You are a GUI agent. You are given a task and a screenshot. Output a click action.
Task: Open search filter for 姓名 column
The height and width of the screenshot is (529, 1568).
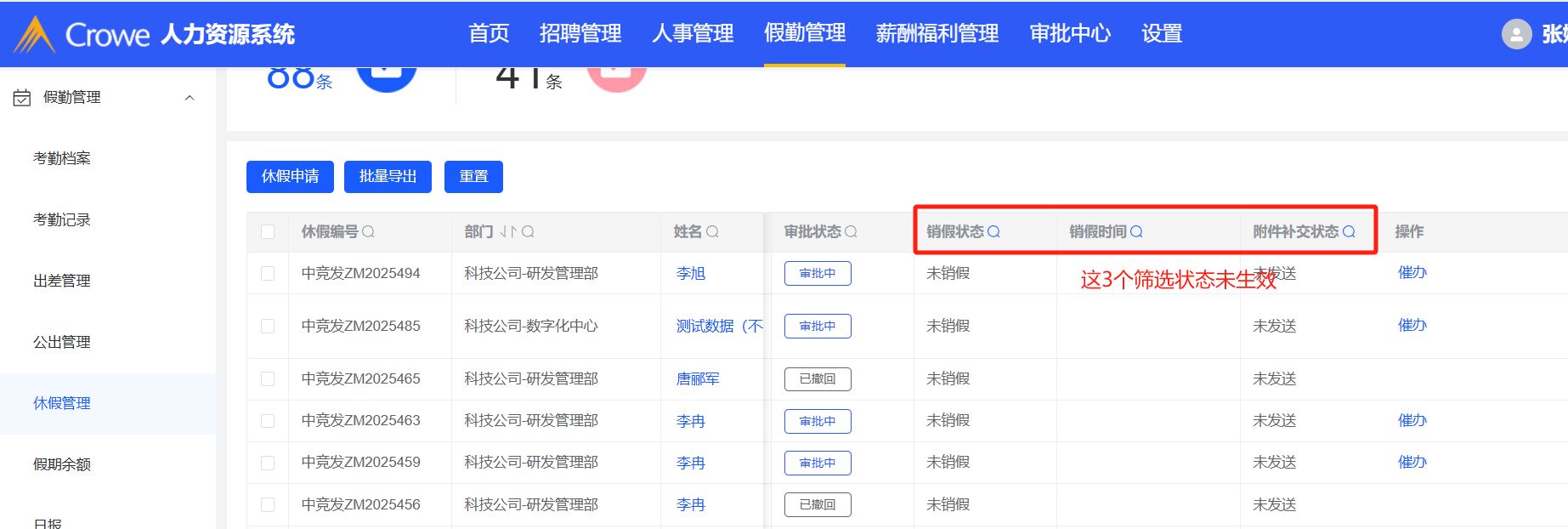[712, 231]
